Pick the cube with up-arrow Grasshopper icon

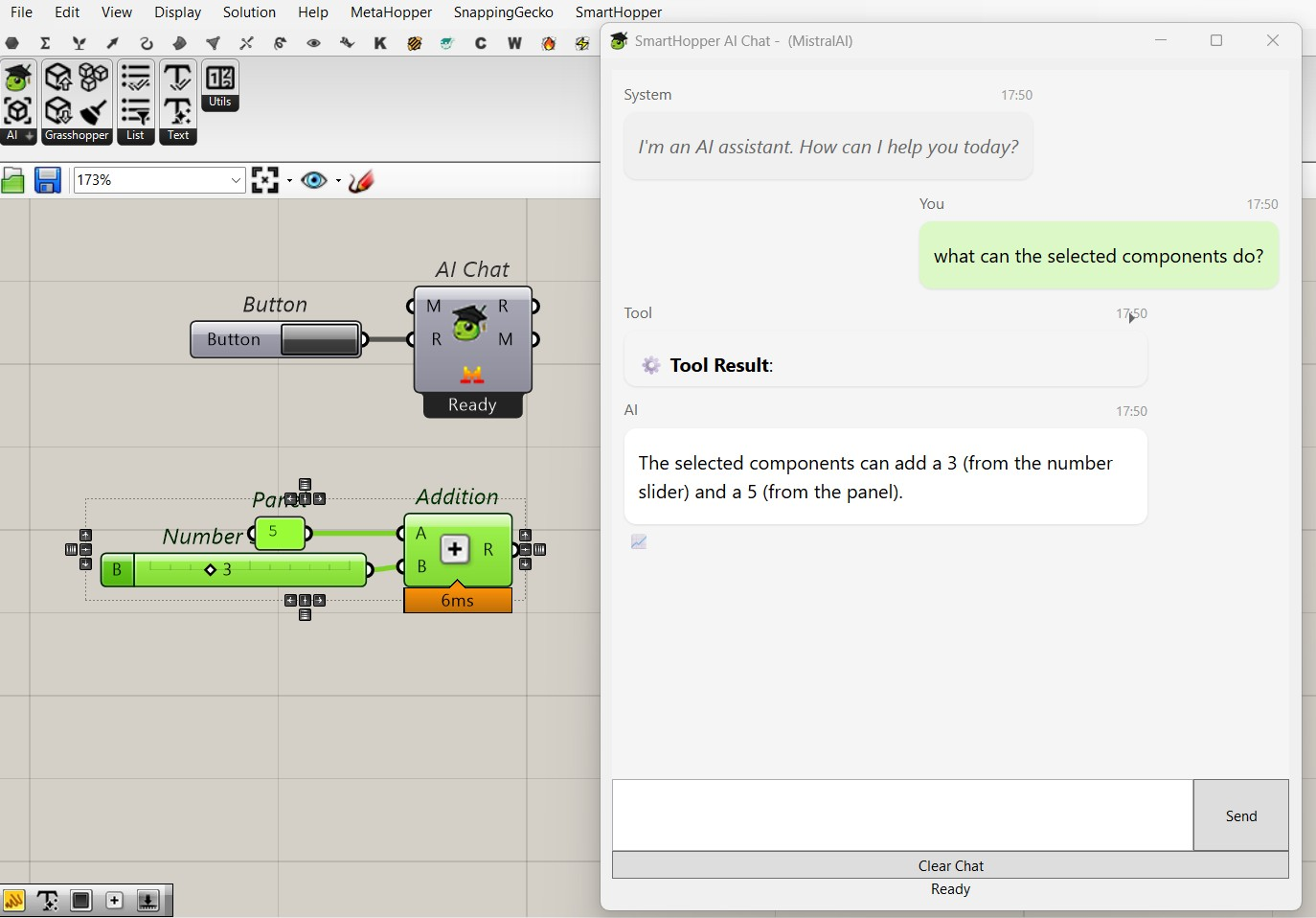click(59, 78)
